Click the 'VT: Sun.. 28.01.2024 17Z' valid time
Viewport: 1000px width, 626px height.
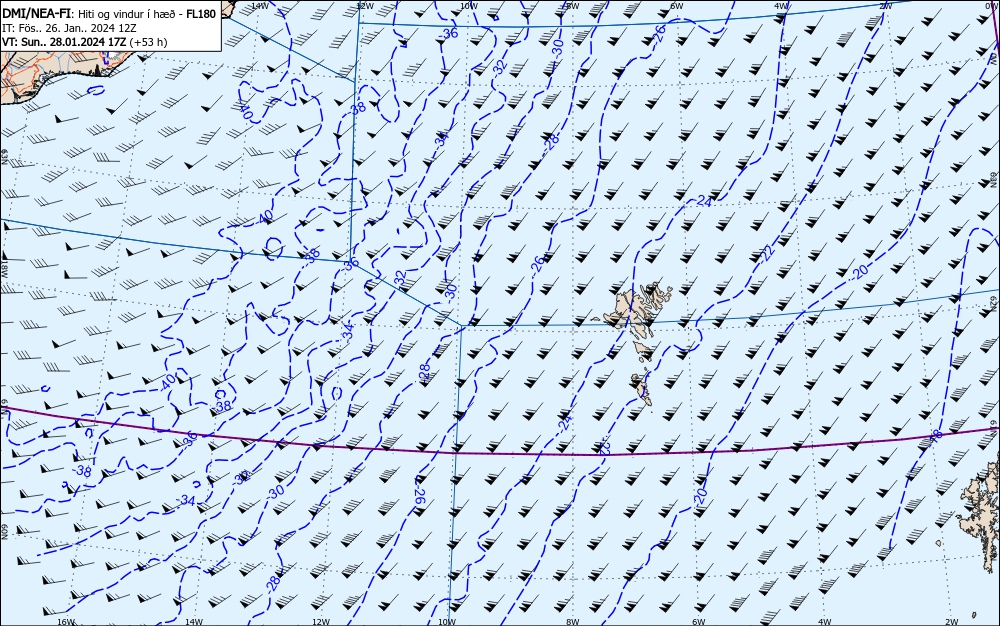coord(64,42)
